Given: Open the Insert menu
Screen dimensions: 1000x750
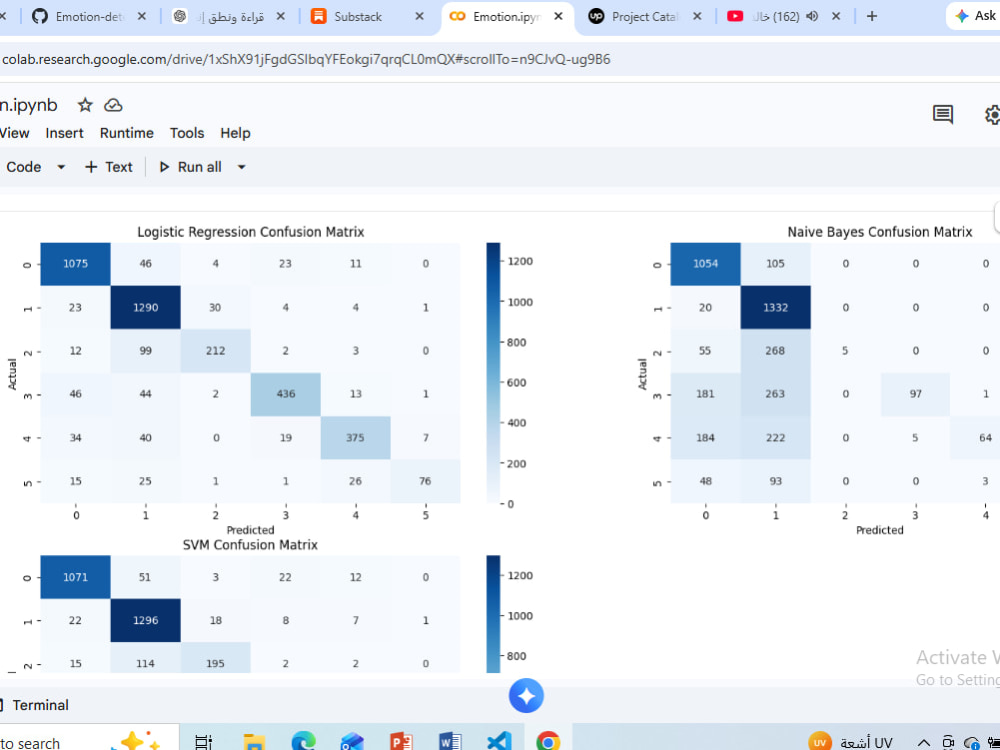Looking at the screenshot, I should pos(64,133).
